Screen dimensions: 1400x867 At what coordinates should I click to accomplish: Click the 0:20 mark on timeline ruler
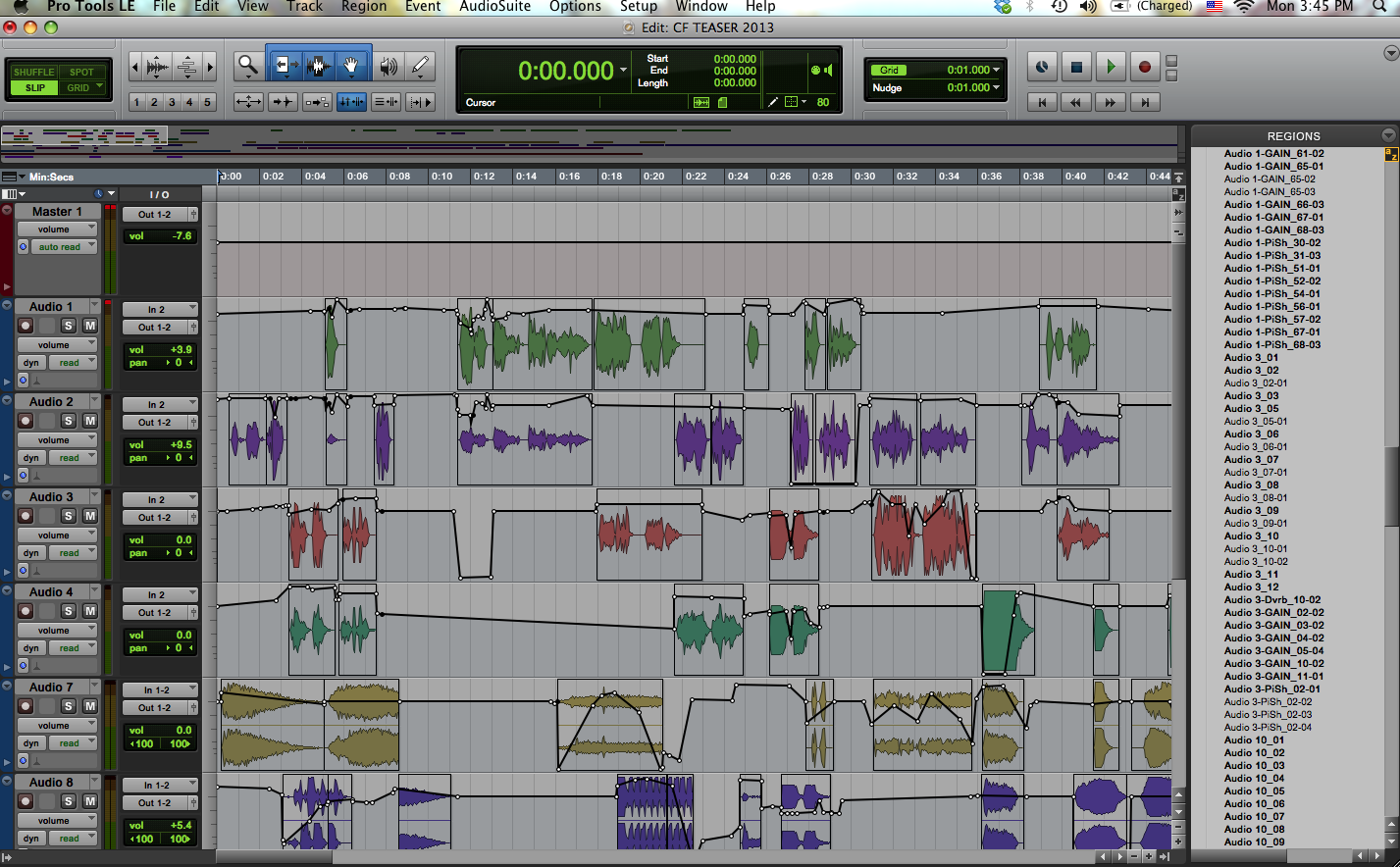[652, 177]
